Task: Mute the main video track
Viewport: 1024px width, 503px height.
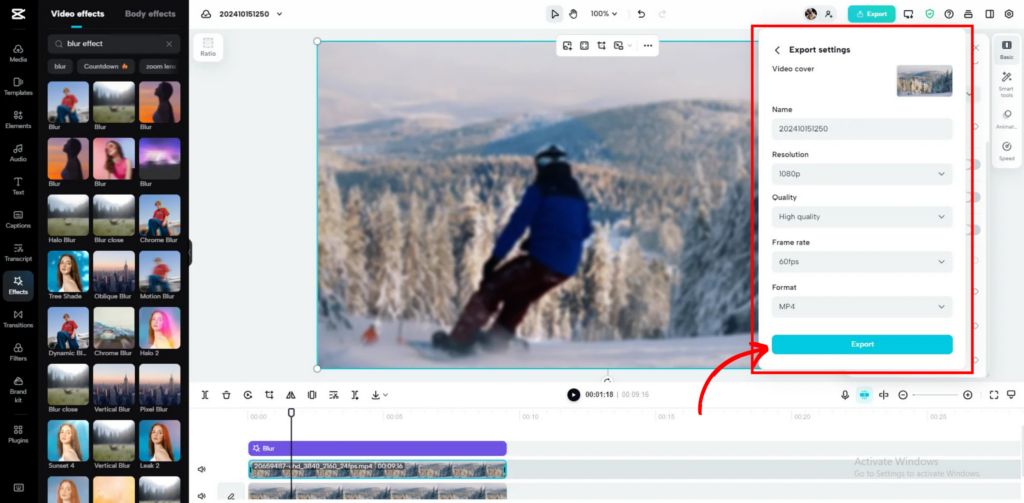Action: tap(202, 469)
